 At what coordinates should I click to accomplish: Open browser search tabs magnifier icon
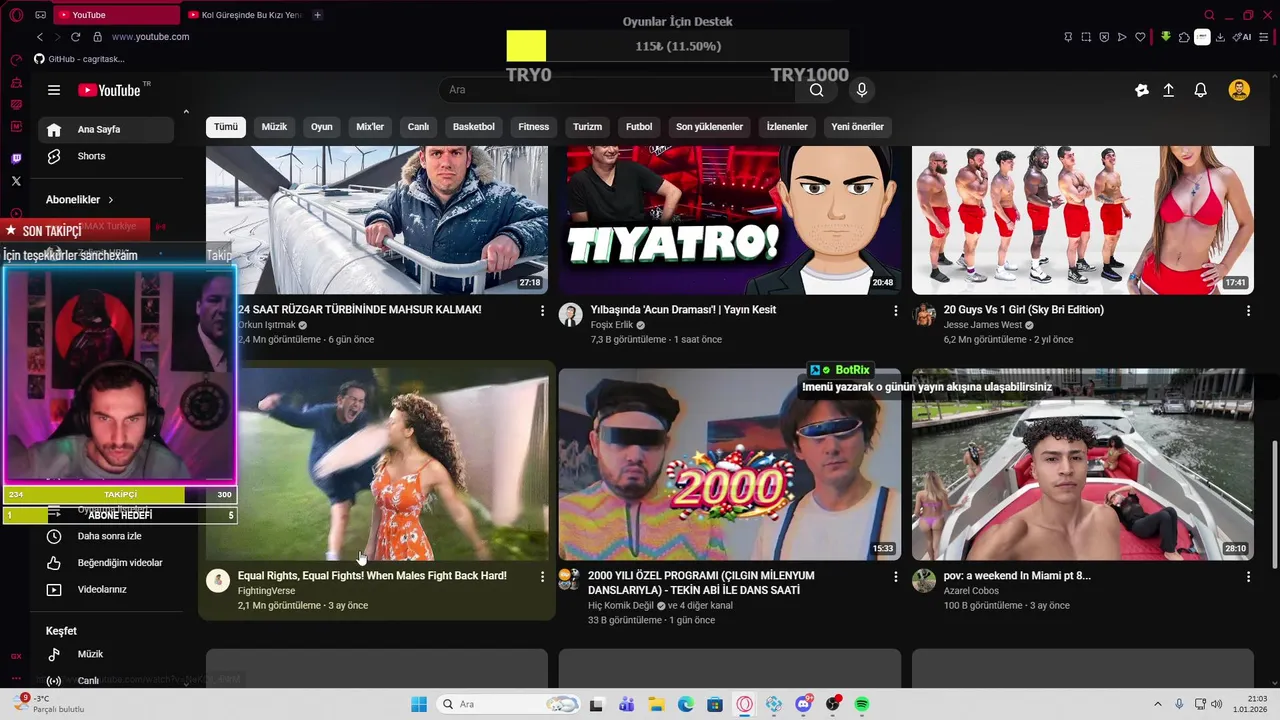point(1209,15)
